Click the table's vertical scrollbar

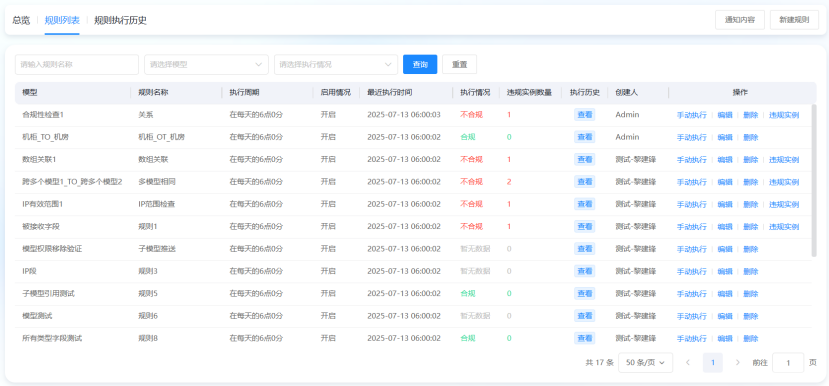point(814,181)
